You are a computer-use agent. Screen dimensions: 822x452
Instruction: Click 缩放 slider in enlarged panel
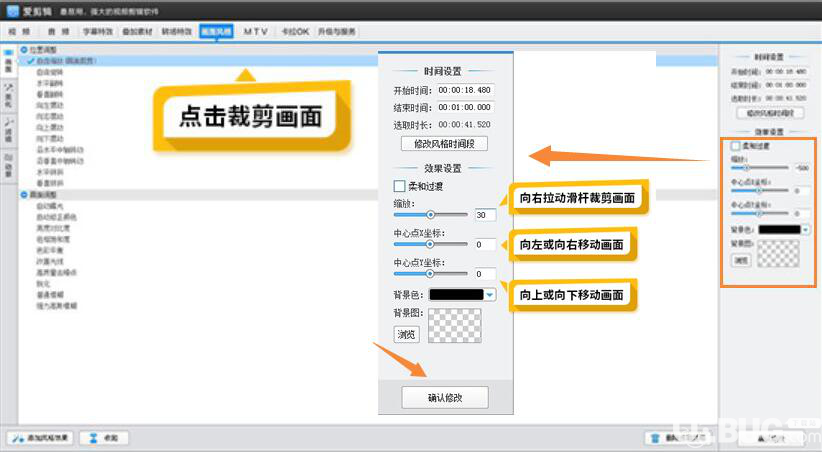(x=430, y=214)
